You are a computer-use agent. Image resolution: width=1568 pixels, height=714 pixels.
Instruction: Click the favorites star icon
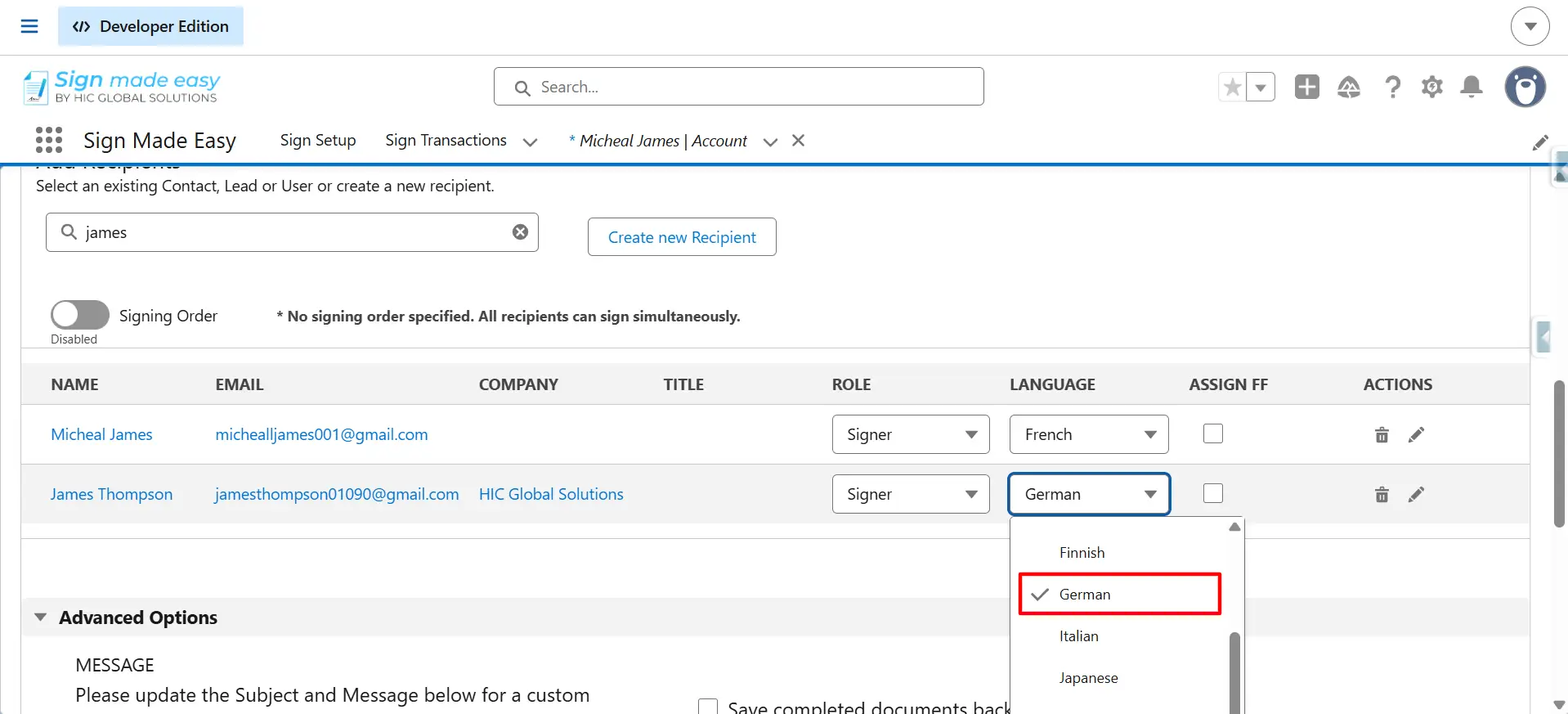(x=1232, y=87)
